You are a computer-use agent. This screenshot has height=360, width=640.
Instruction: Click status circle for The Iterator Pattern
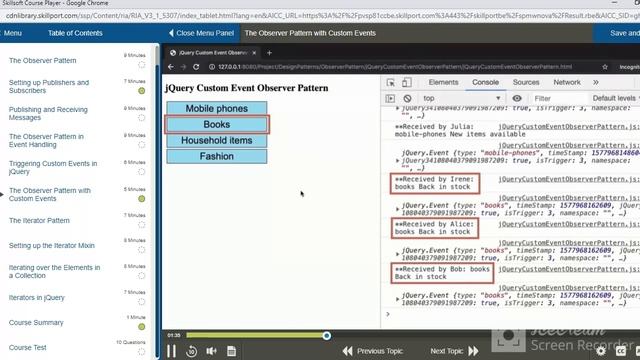[142, 224]
